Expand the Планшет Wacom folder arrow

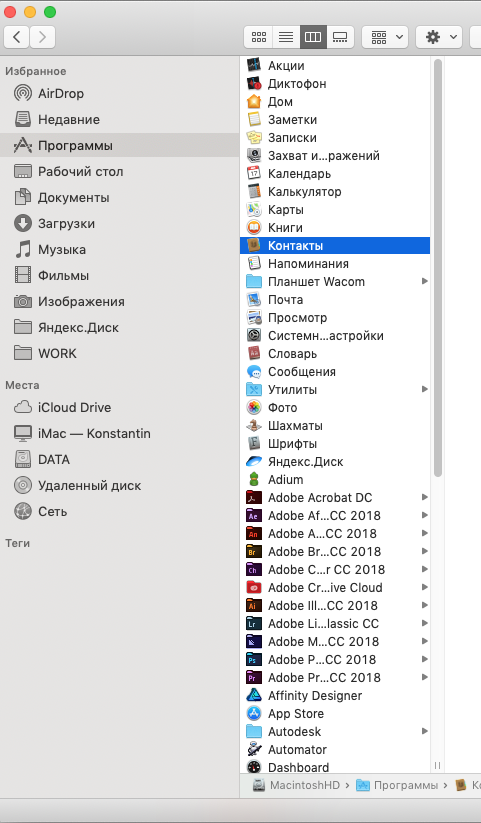coord(424,281)
